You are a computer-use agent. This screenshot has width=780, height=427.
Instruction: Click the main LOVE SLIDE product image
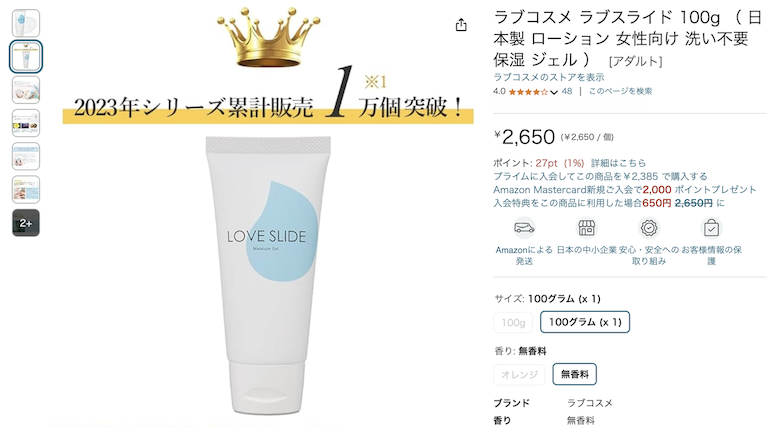(268, 275)
